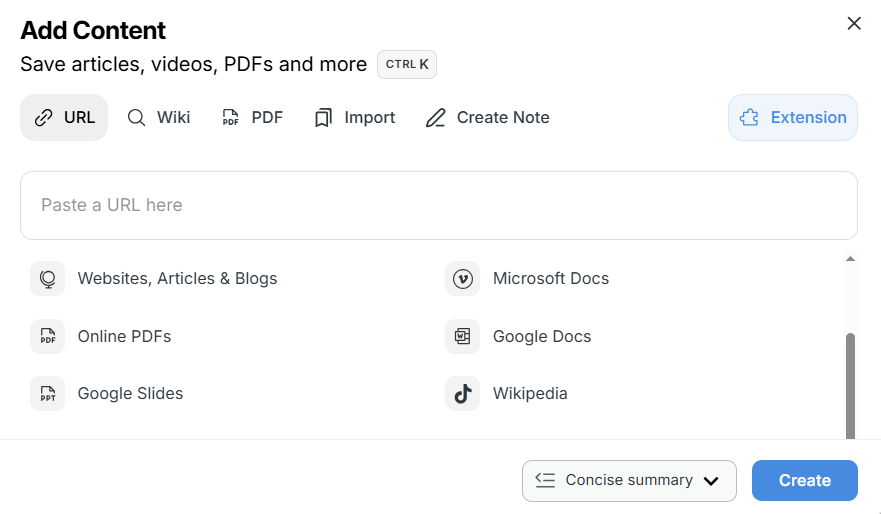Click the puzzle piece Extension button
881x514 pixels.
[792, 117]
